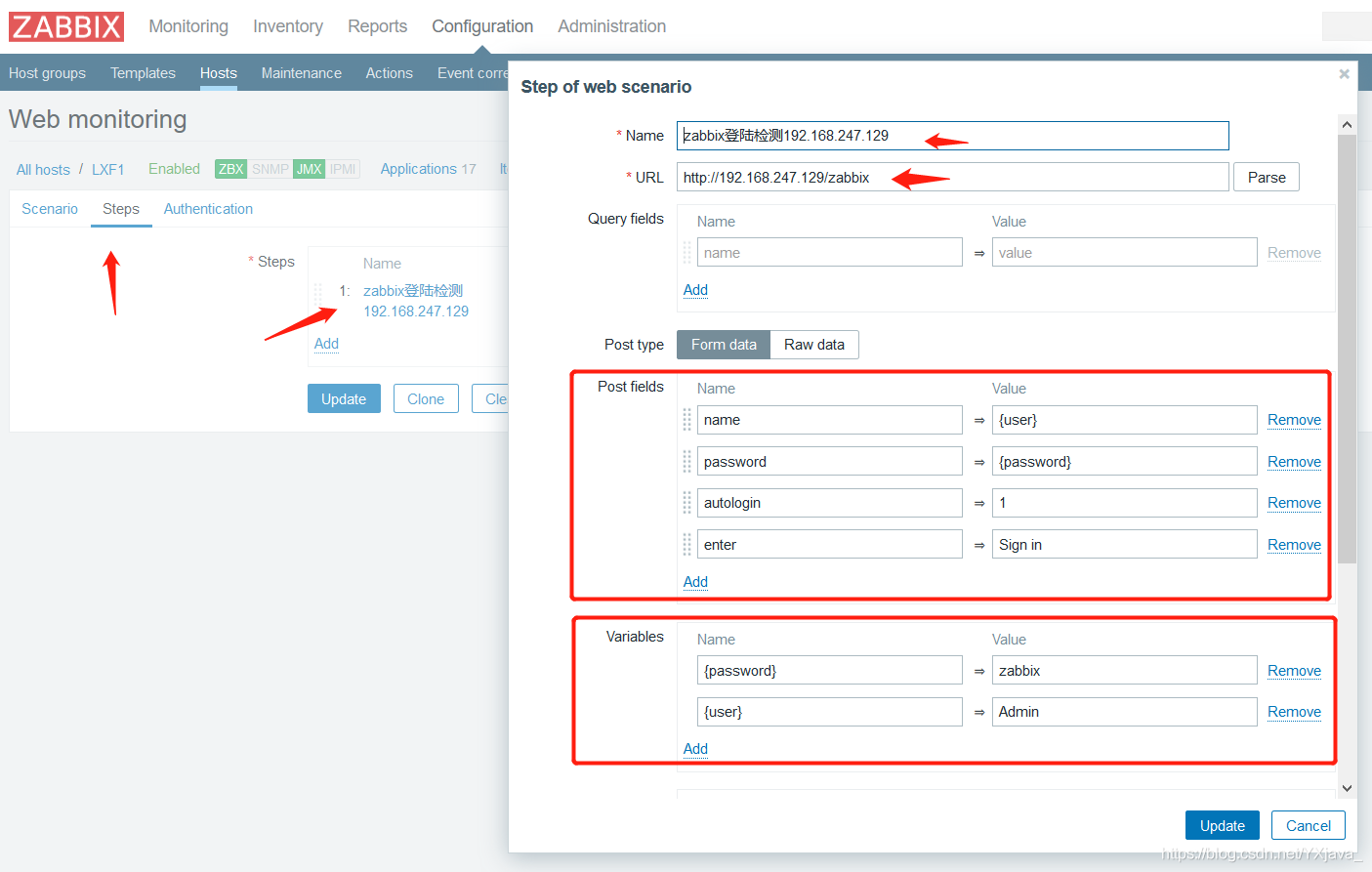Viewport: 1372px width, 872px height.
Task: Click the query field name input
Action: click(829, 252)
